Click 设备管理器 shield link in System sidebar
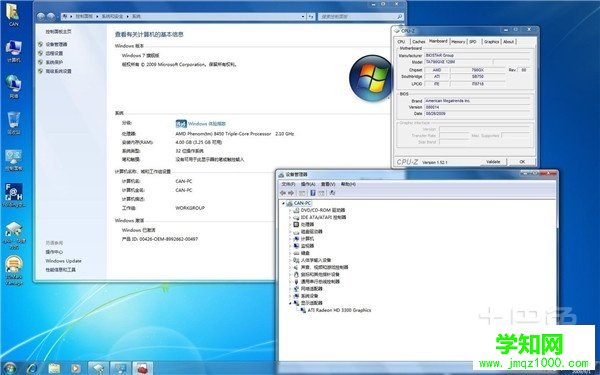Screen dimensions: 600x375 pyautogui.click(x=56, y=44)
